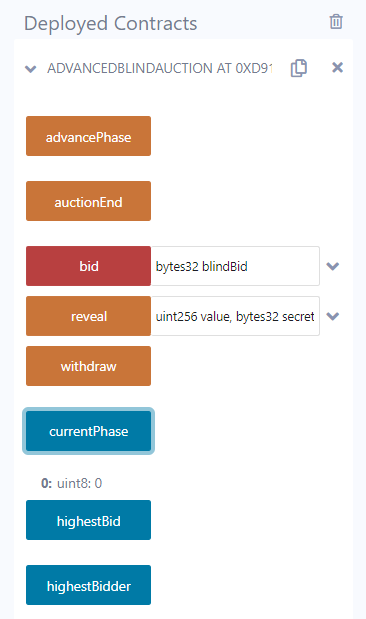
Task: Execute the reveal function
Action: [x=88, y=316]
